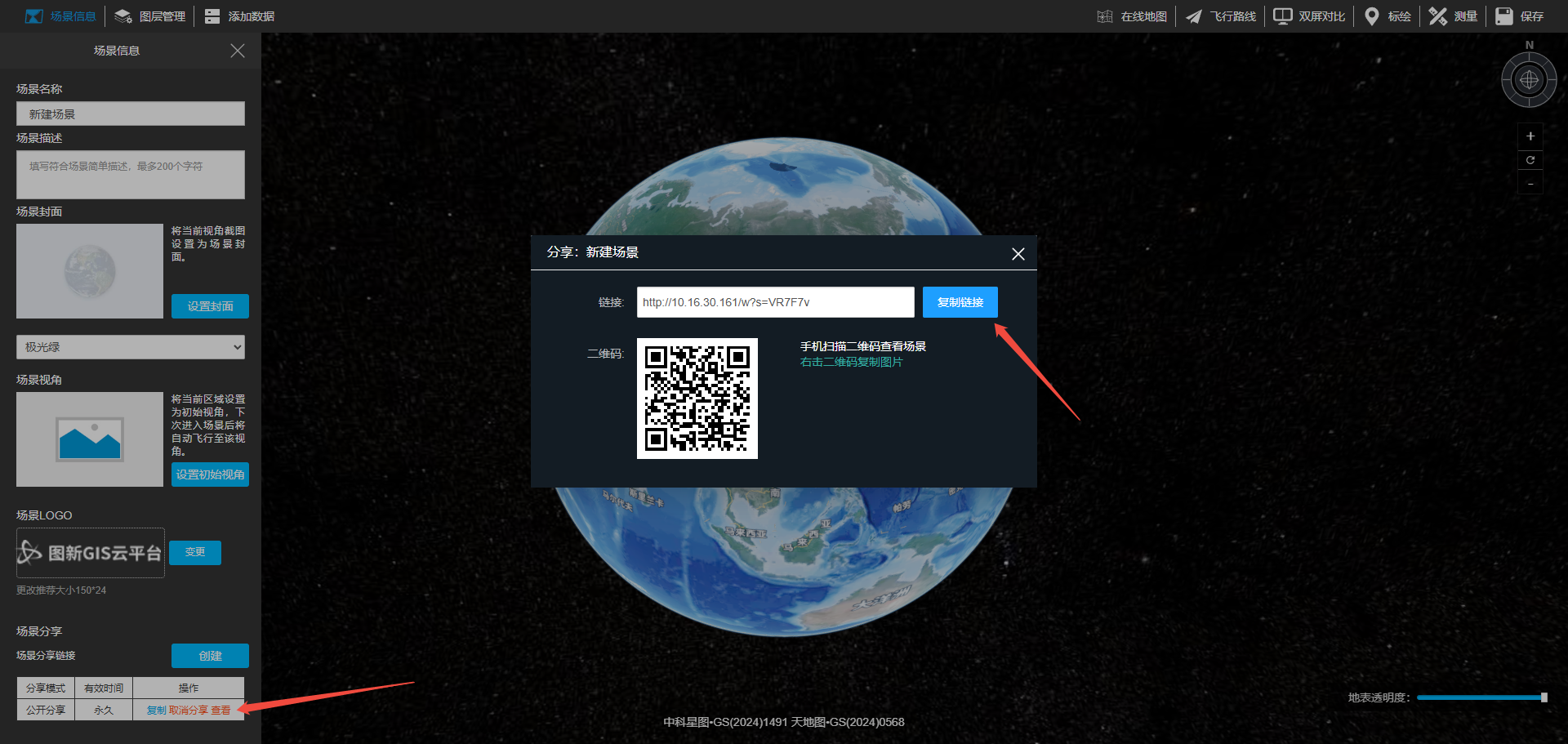Enable 双屏对比 dual screen comparison
The image size is (1568, 744).
point(1310,16)
